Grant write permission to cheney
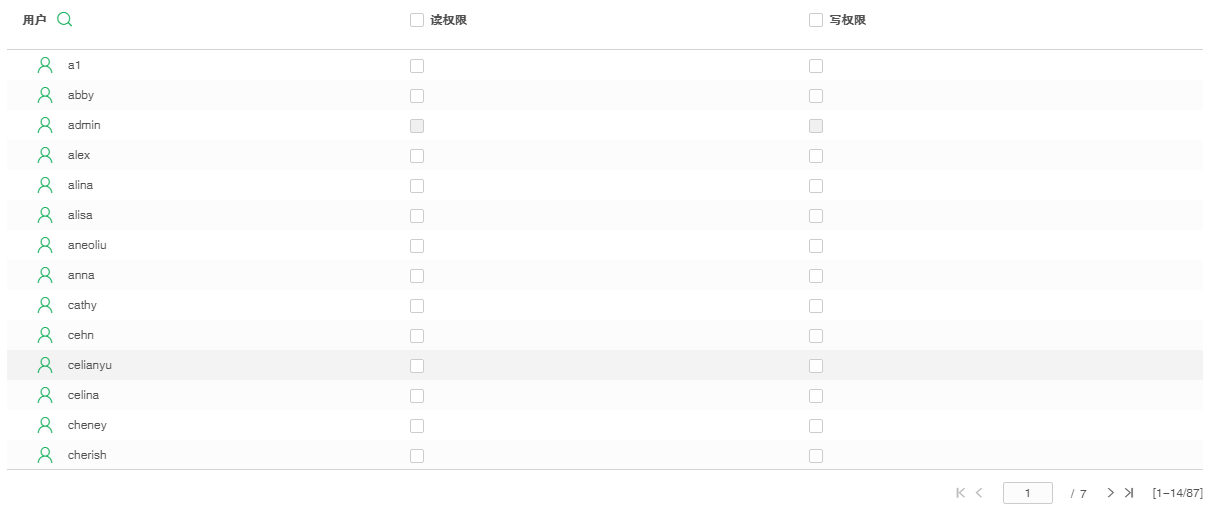1217x520 pixels. click(816, 426)
